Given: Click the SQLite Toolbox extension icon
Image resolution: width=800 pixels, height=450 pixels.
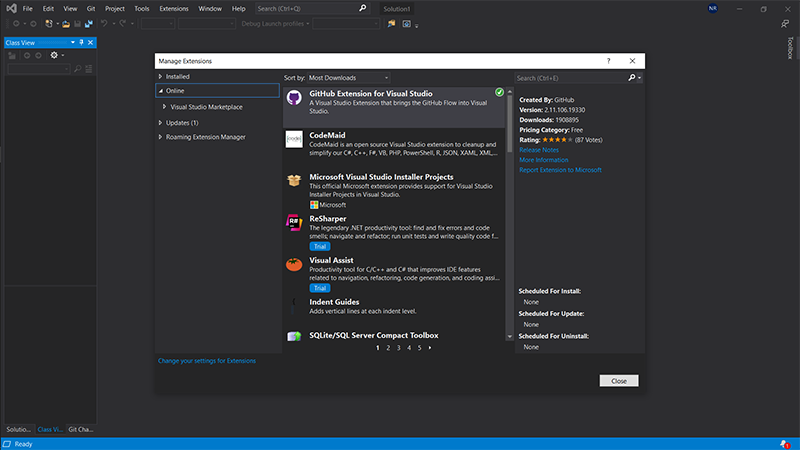Looking at the screenshot, I should (294, 336).
